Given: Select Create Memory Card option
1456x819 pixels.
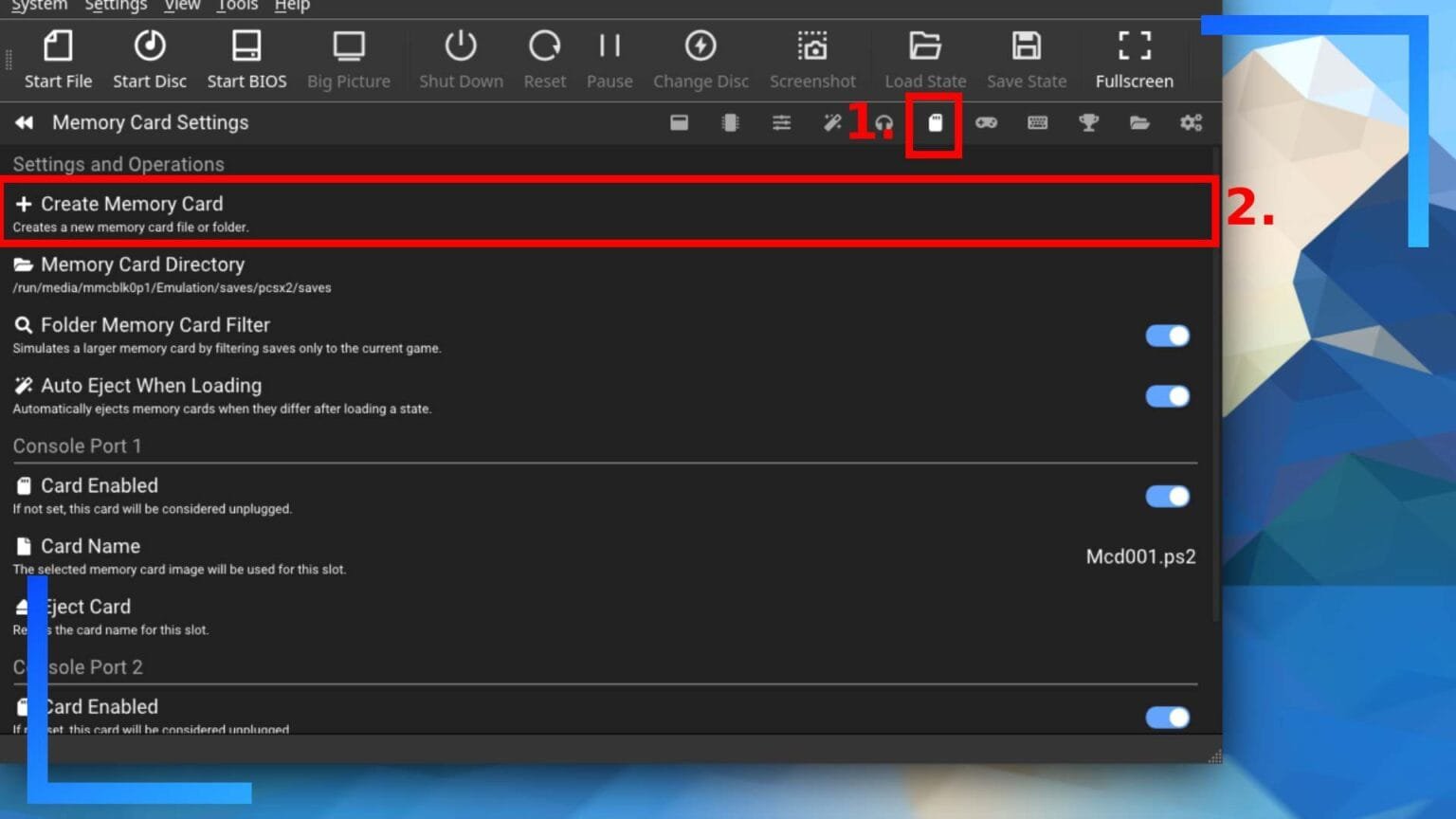Looking at the screenshot, I should pos(607,212).
